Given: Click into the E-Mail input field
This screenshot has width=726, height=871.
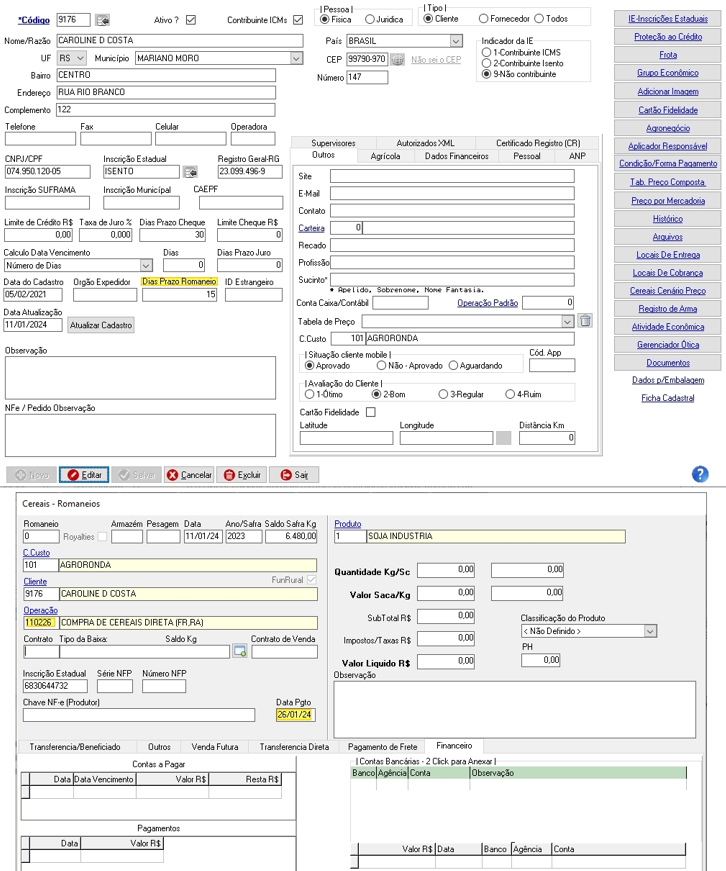Looking at the screenshot, I should (452, 193).
